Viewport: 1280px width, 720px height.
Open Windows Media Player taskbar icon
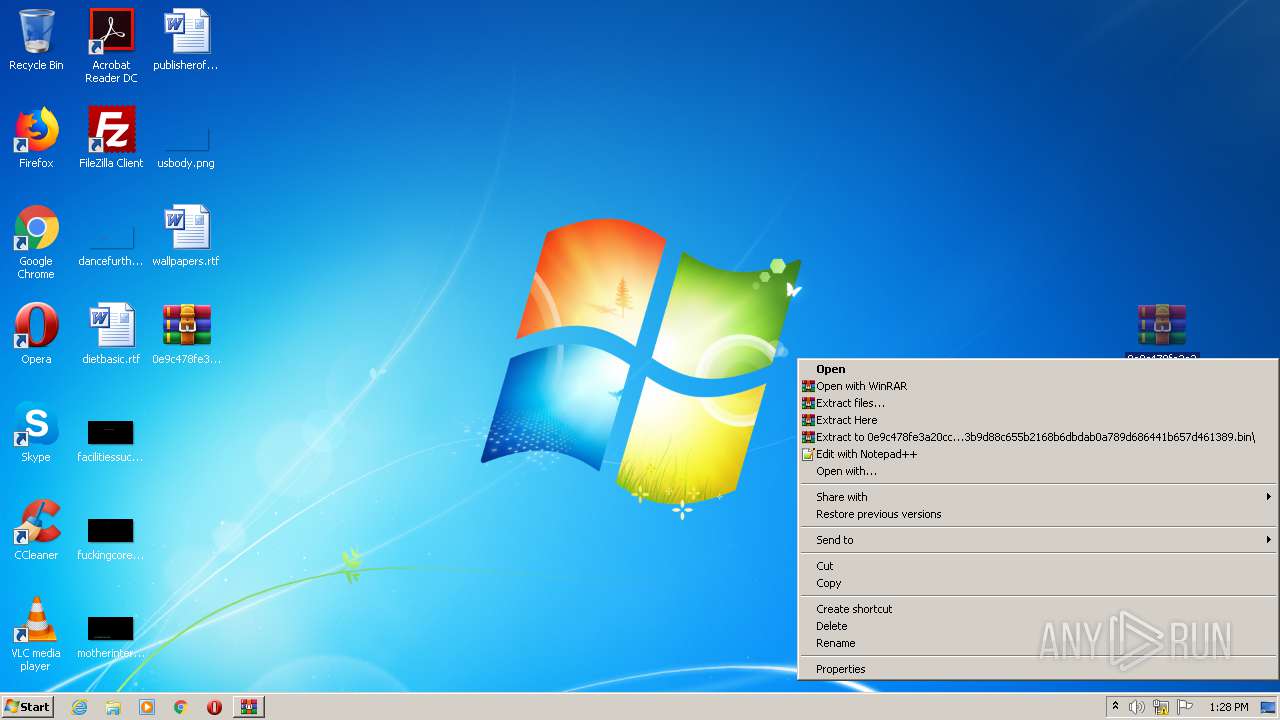pyautogui.click(x=147, y=707)
